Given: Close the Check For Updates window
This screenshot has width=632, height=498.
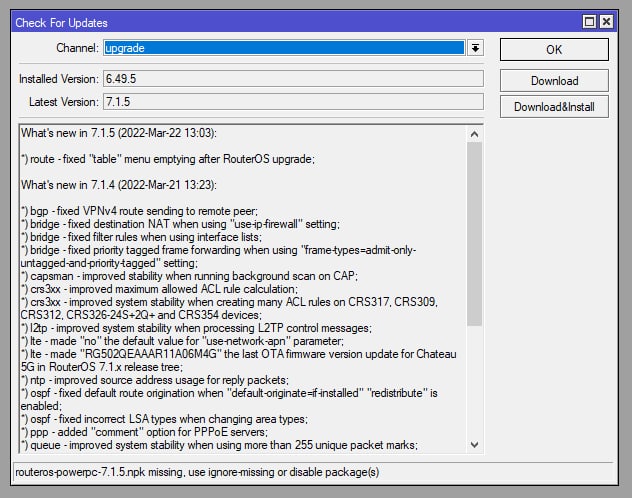Looking at the screenshot, I should click(606, 21).
